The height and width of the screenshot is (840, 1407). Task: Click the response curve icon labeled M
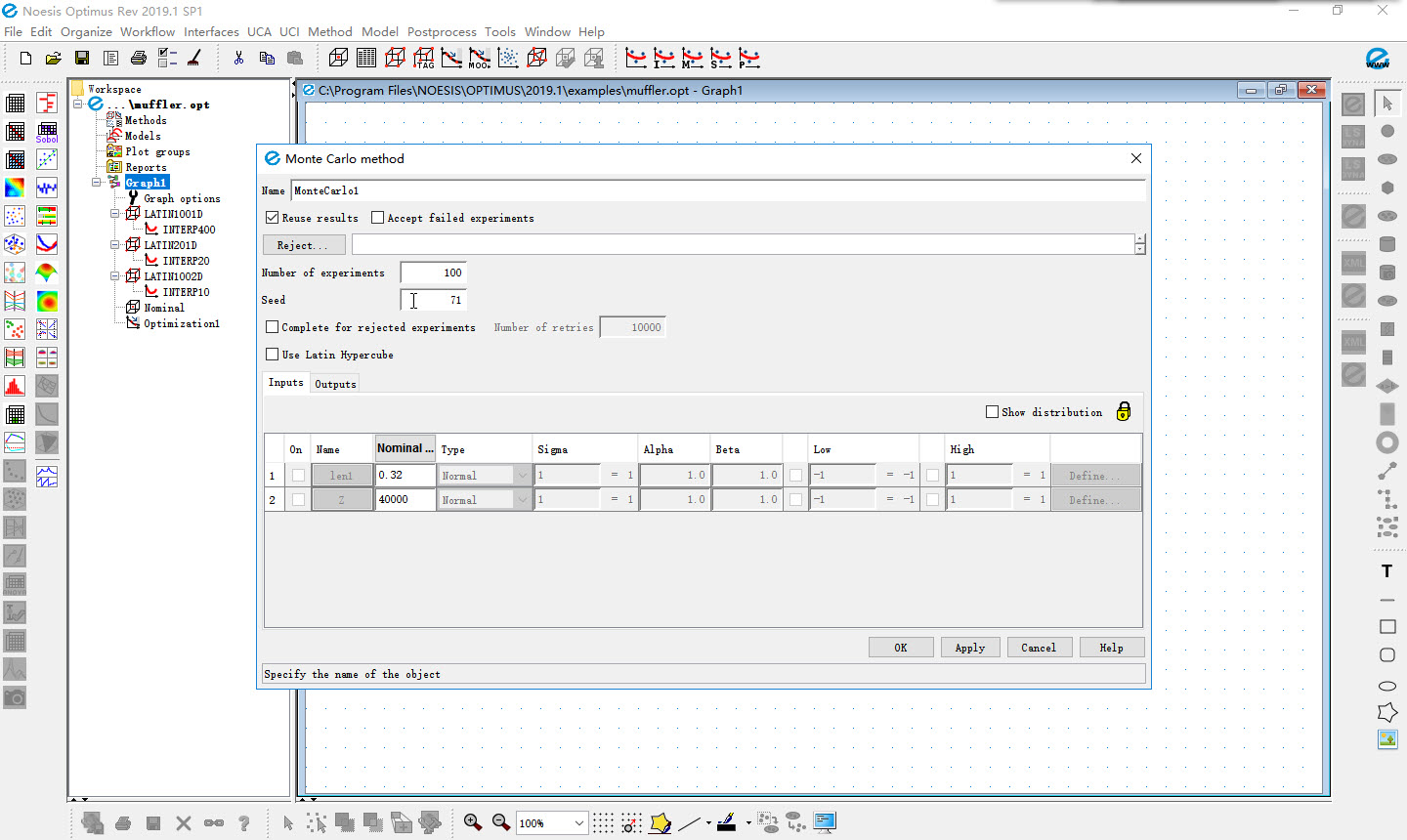[x=693, y=59]
